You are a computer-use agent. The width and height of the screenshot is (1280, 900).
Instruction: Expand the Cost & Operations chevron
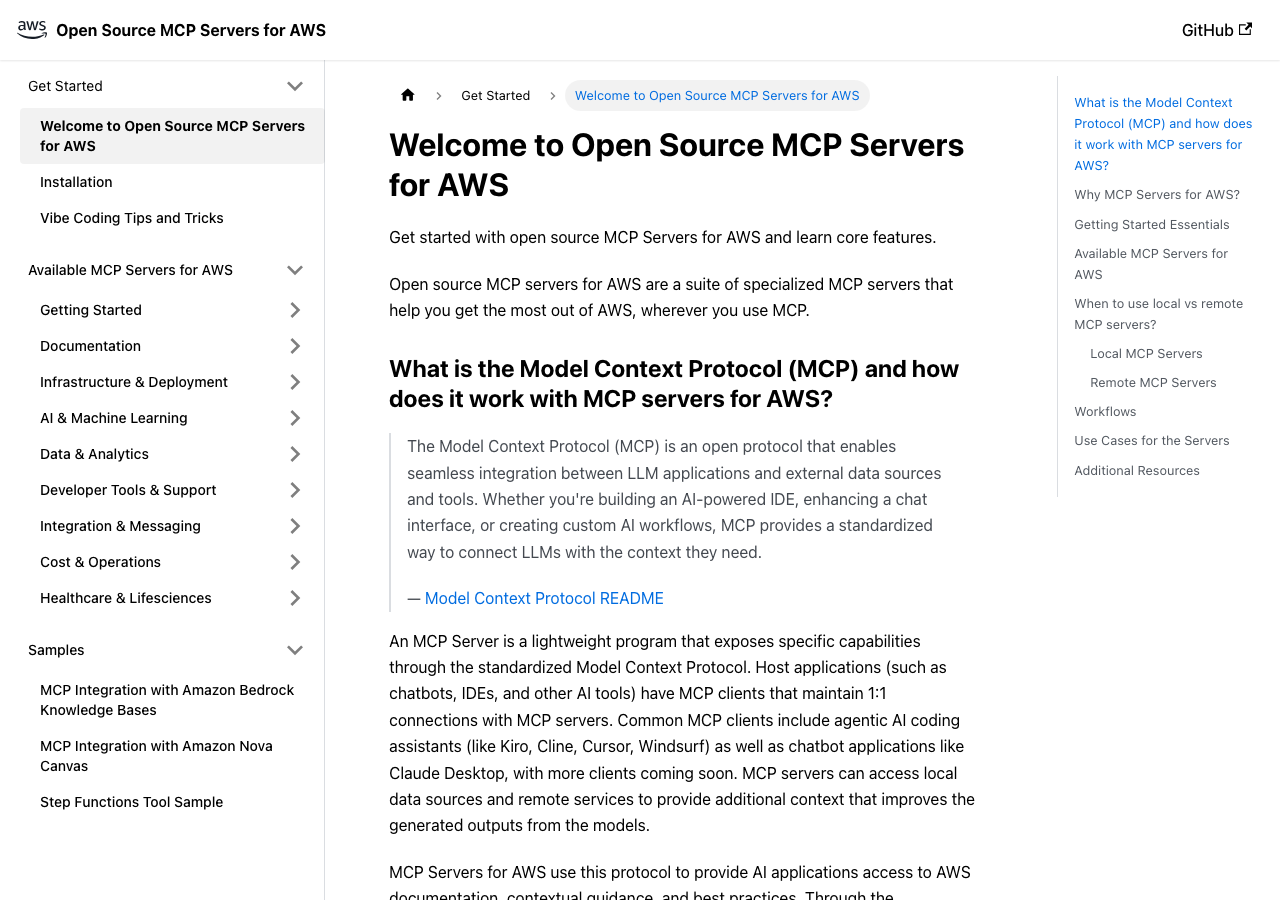pos(295,562)
